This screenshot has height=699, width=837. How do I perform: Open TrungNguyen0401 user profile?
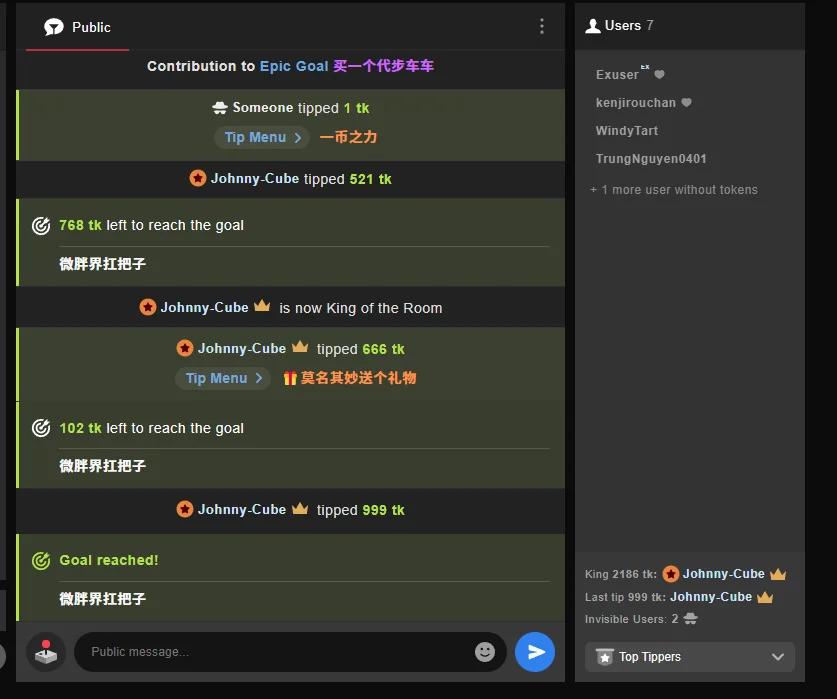pos(651,159)
